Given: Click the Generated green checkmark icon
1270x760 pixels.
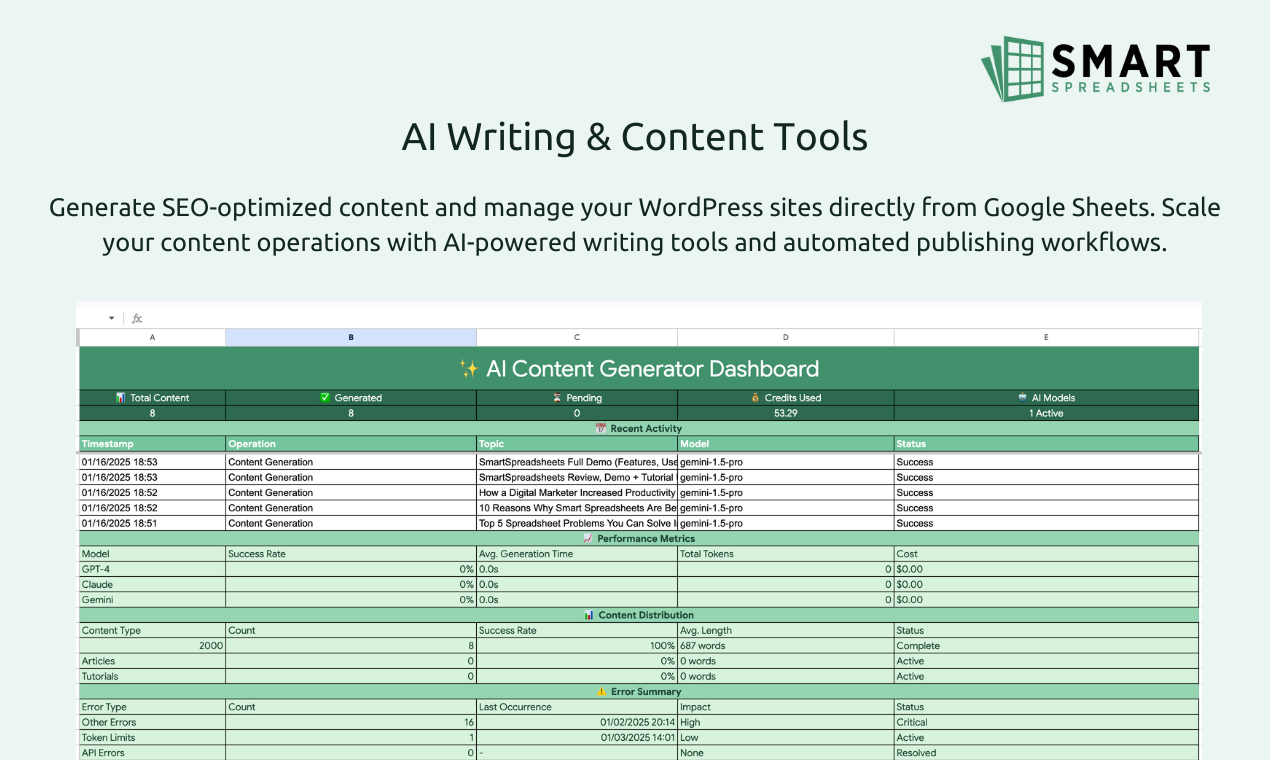Looking at the screenshot, I should point(325,398).
